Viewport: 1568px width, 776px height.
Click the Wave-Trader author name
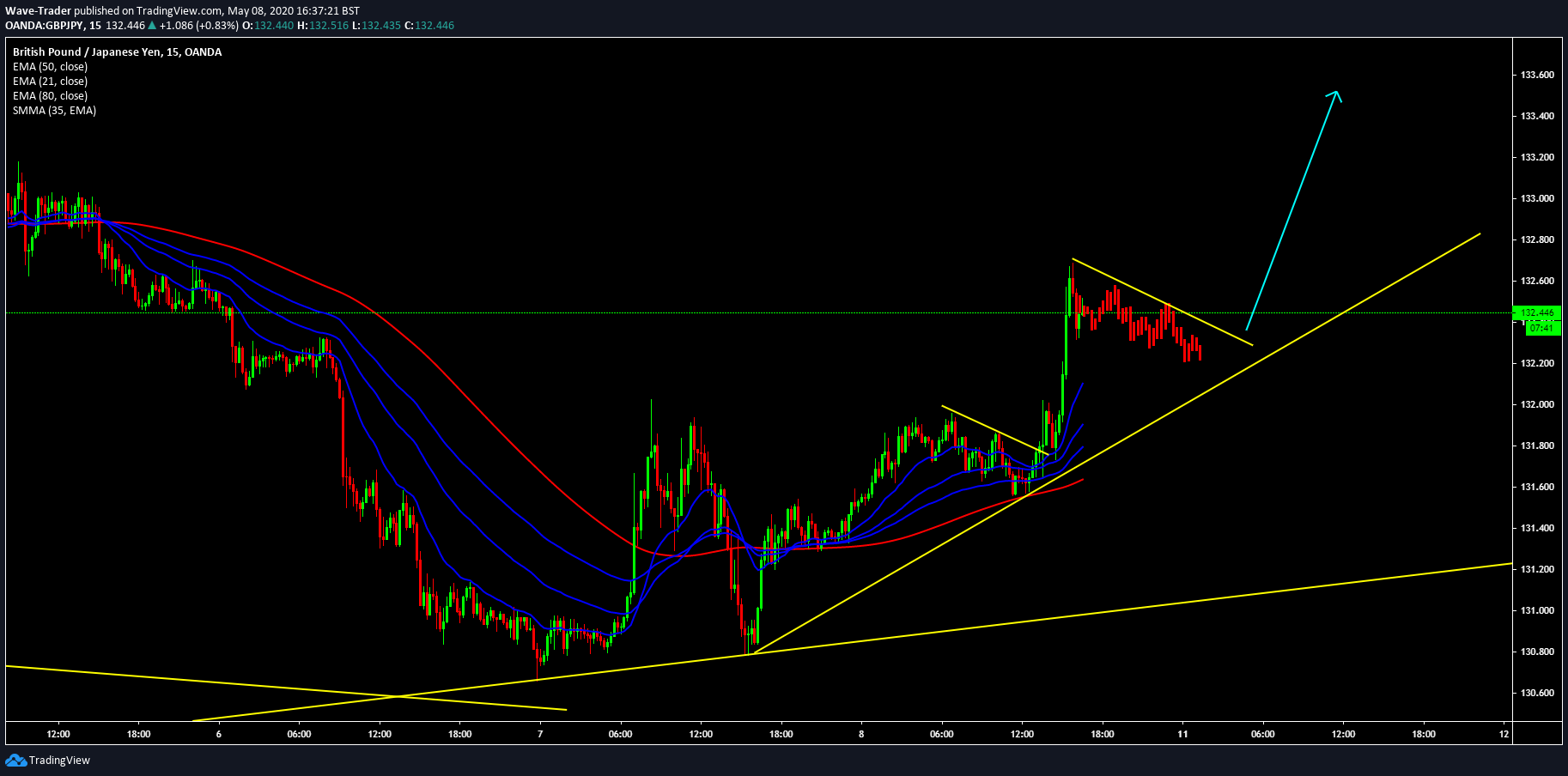[39, 11]
